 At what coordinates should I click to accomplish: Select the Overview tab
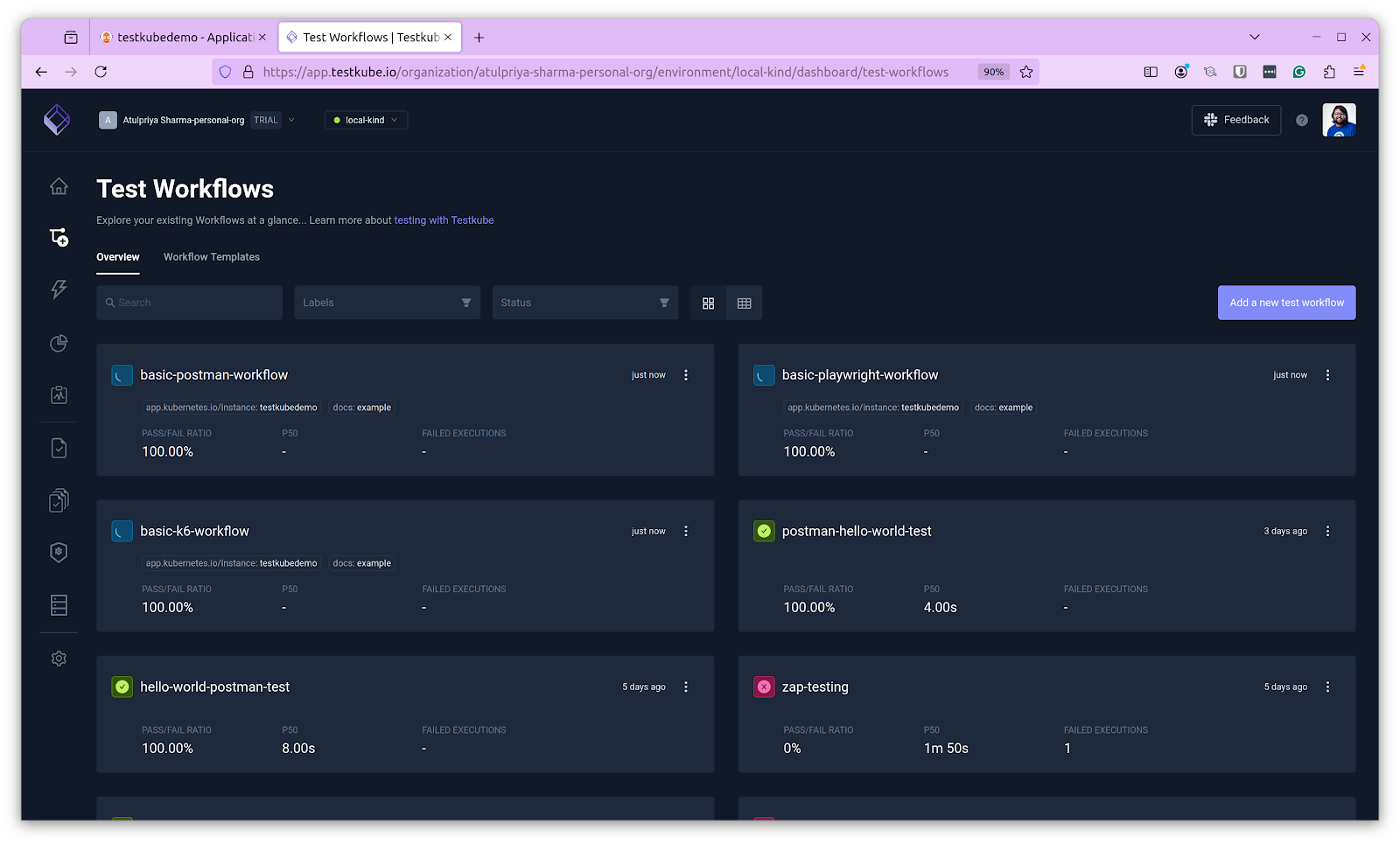(118, 257)
